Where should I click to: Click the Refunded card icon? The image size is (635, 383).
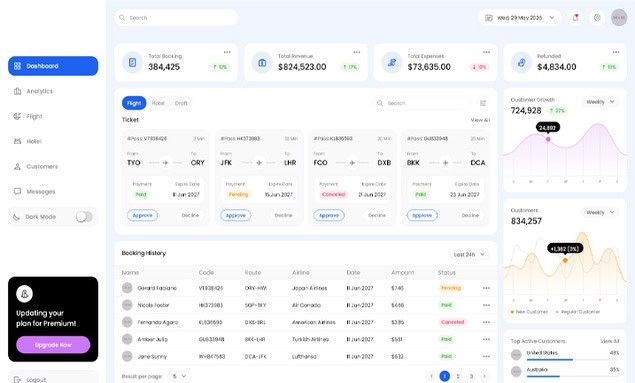pos(521,63)
